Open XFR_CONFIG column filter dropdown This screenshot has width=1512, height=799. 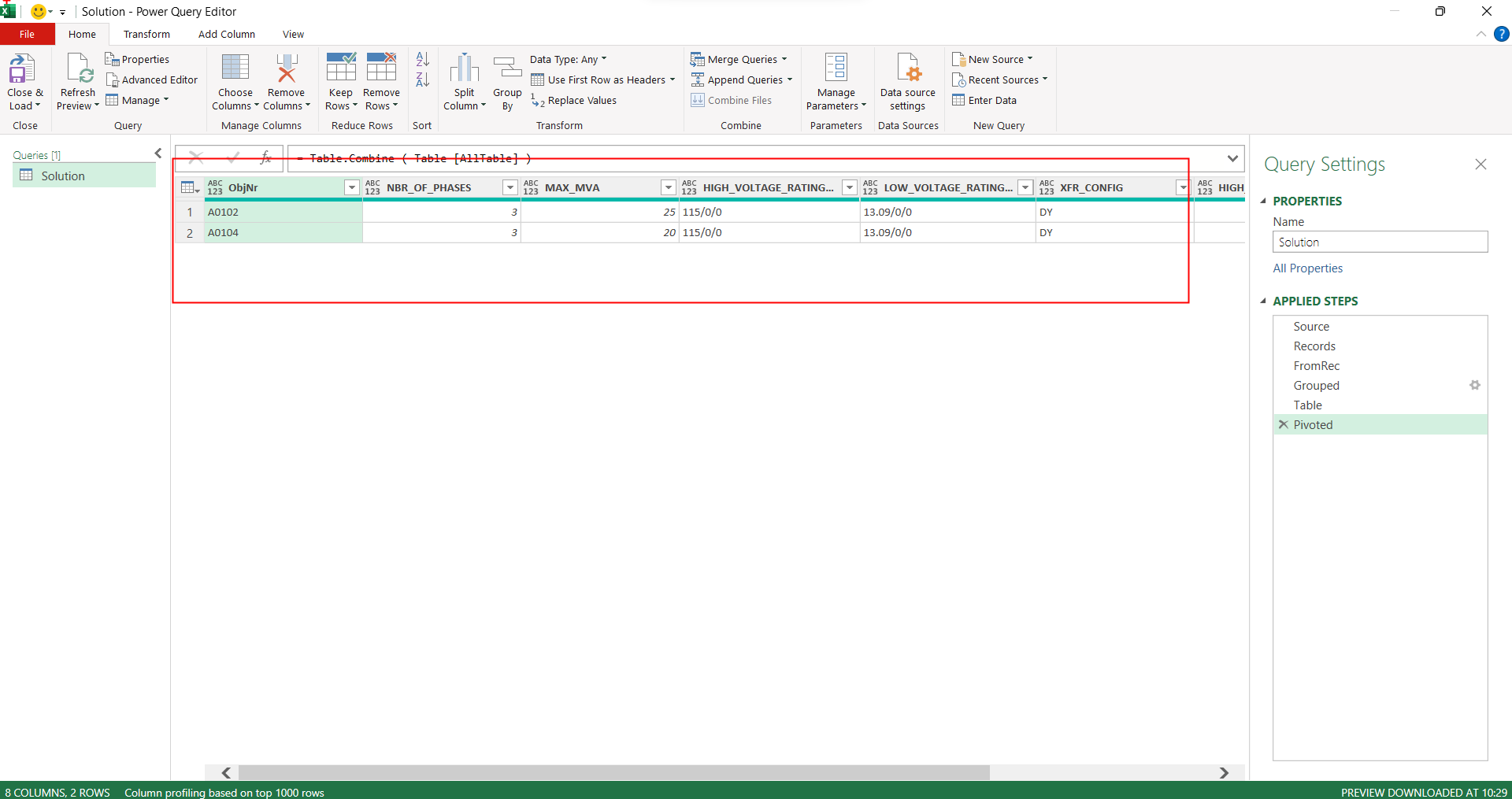tap(1183, 187)
